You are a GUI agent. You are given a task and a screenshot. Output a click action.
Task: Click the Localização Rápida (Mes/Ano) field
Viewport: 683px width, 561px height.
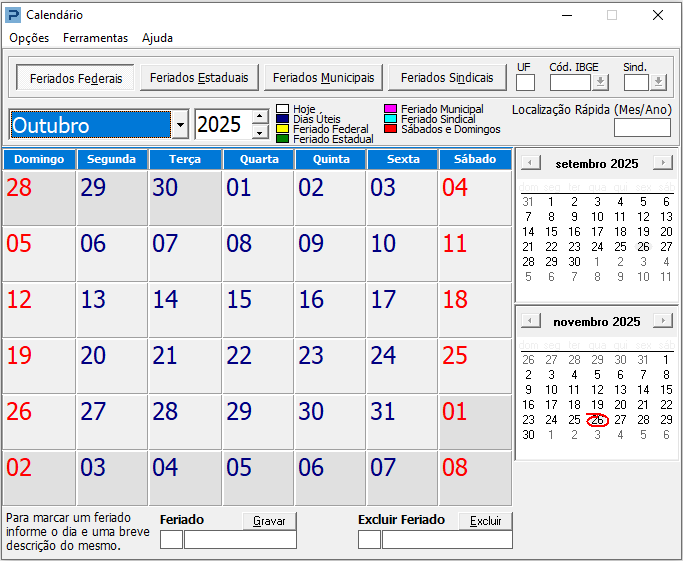[642, 128]
